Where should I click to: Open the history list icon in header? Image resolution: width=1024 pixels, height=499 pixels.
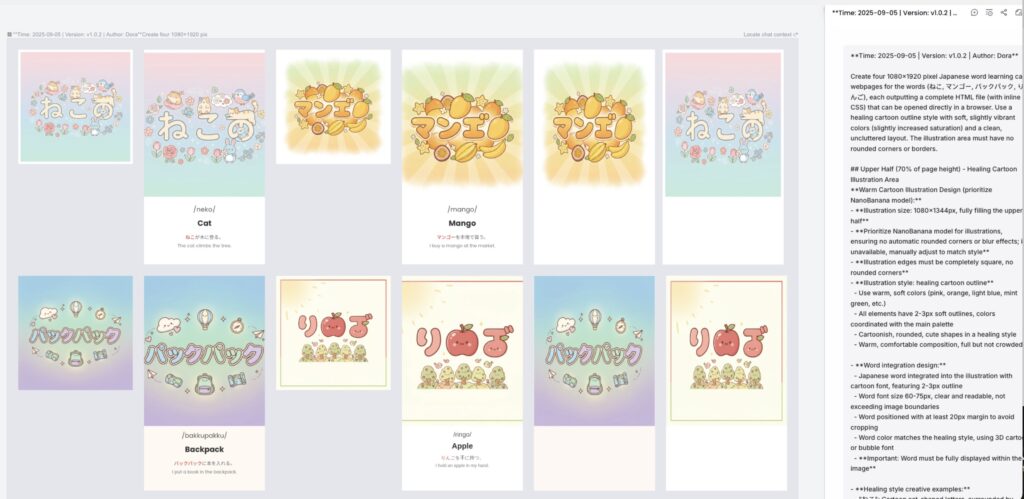click(x=989, y=12)
